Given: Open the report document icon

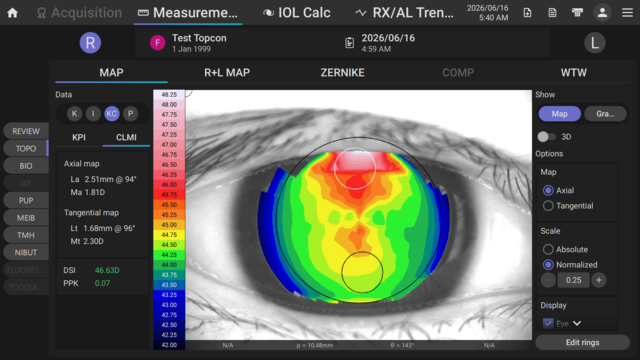Looking at the screenshot, I should pyautogui.click(x=552, y=13).
